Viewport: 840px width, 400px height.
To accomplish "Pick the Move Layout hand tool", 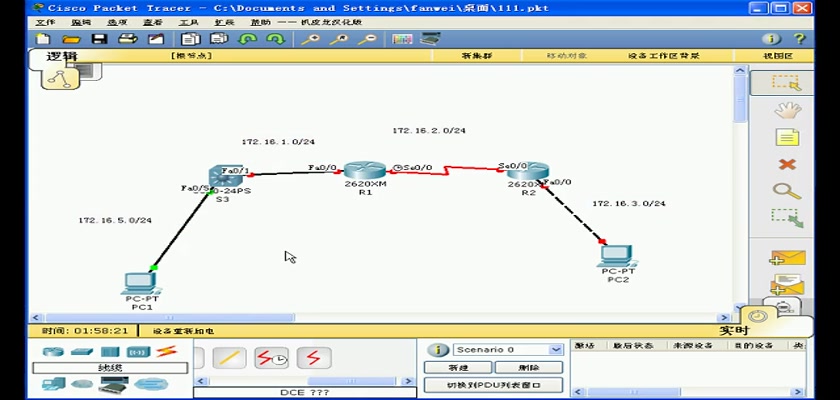I will 787,111.
